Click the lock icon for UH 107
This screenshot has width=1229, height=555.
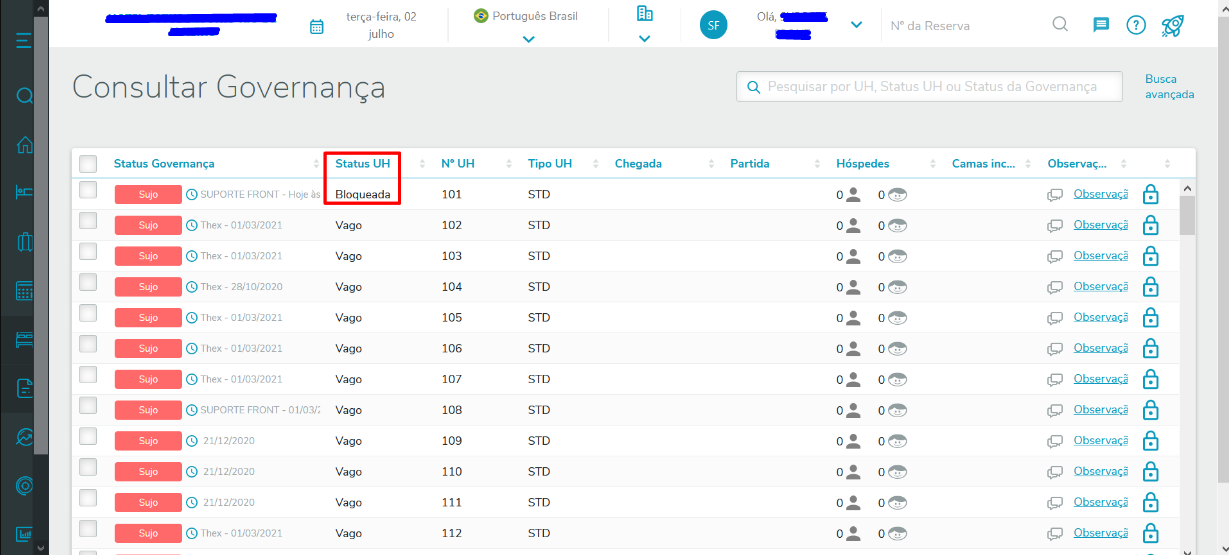click(1151, 379)
